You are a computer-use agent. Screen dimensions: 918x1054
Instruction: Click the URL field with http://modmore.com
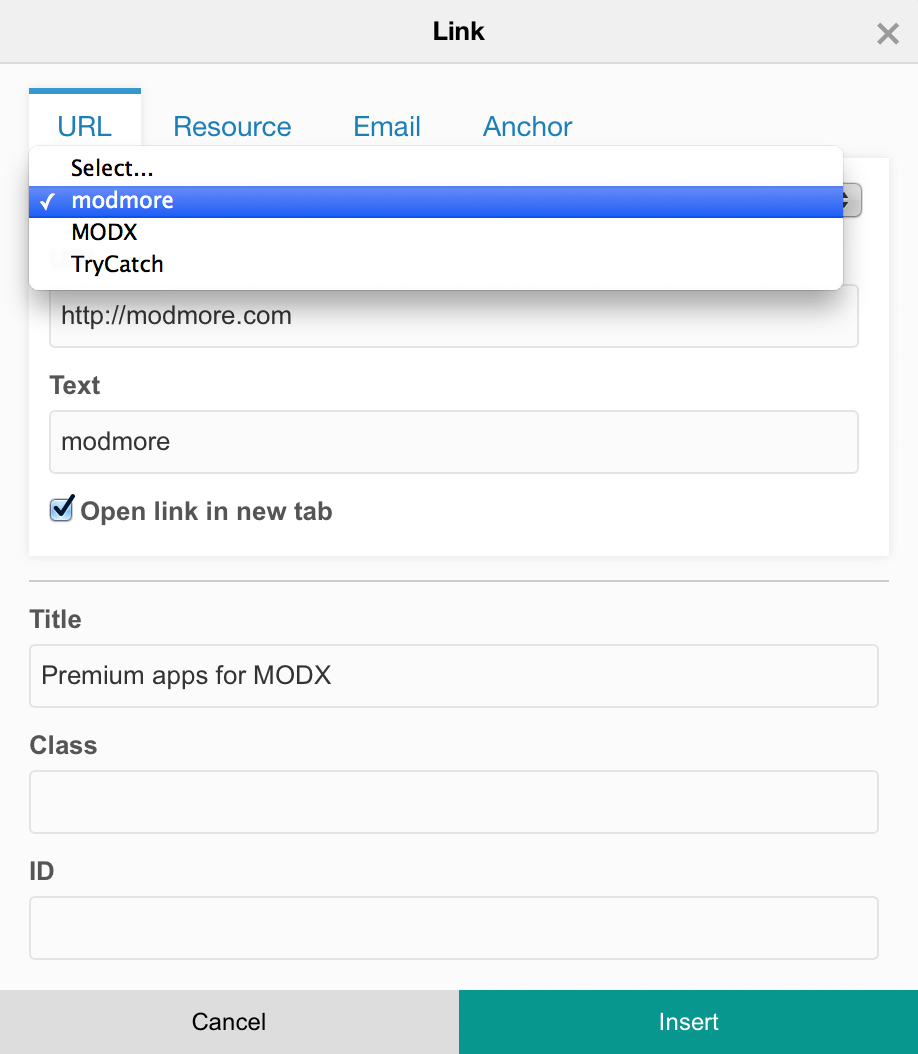(x=454, y=316)
